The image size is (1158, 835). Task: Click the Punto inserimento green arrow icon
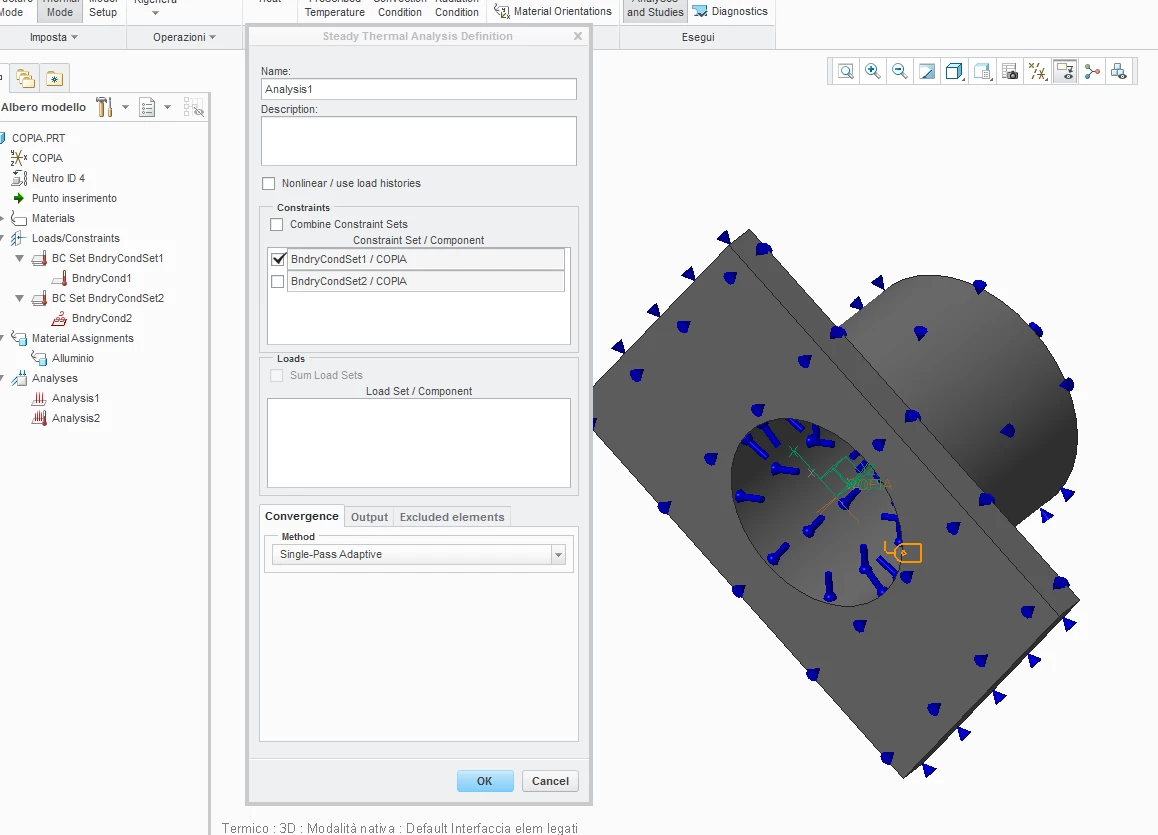(x=19, y=198)
